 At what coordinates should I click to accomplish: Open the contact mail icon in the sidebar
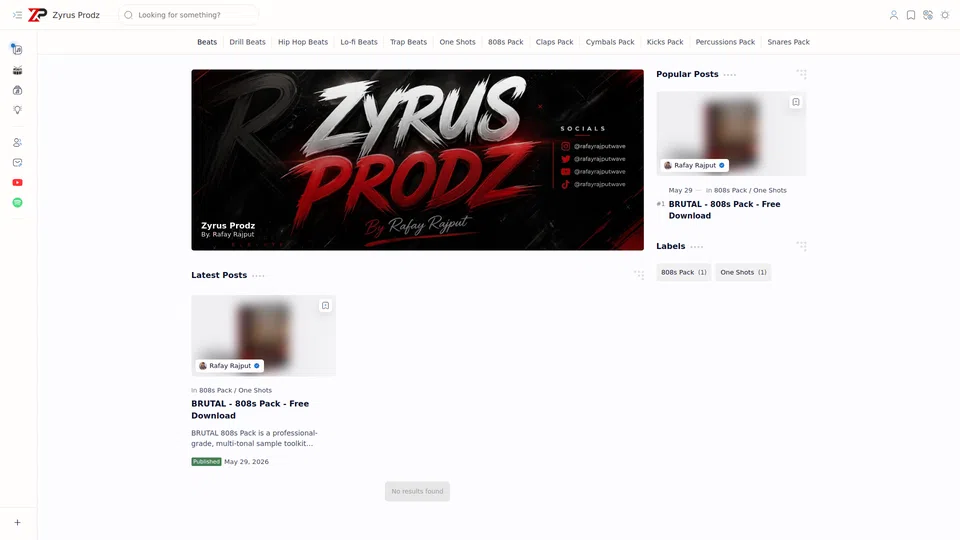click(x=17, y=163)
